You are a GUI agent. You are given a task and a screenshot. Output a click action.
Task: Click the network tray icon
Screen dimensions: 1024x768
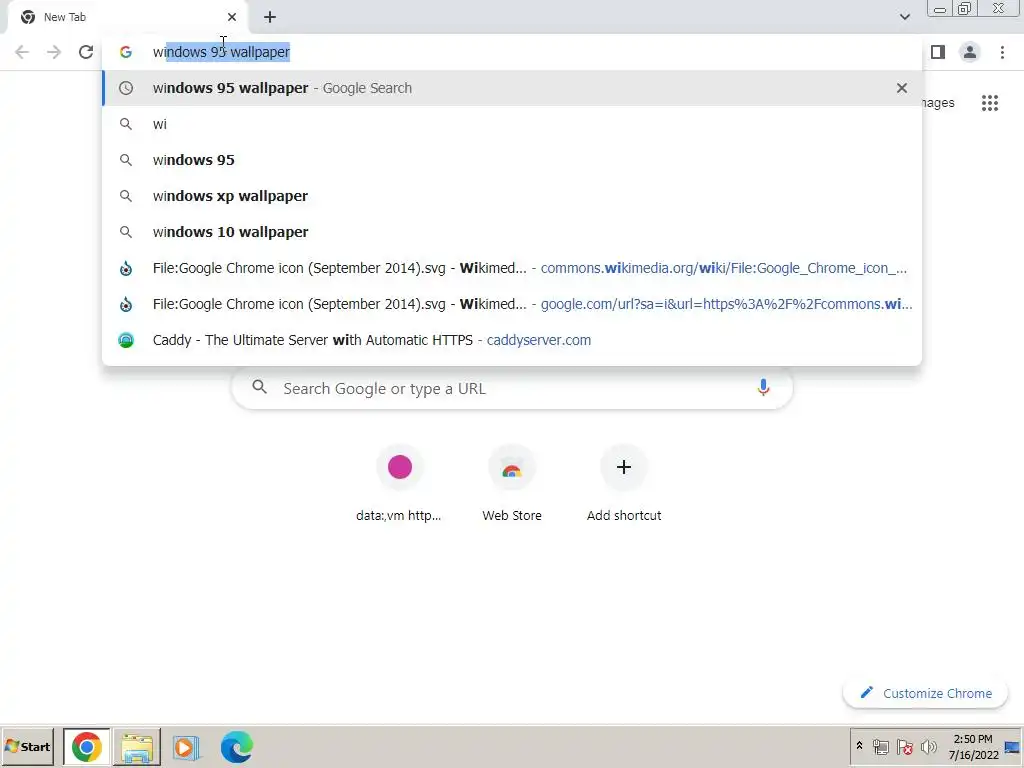click(880, 747)
